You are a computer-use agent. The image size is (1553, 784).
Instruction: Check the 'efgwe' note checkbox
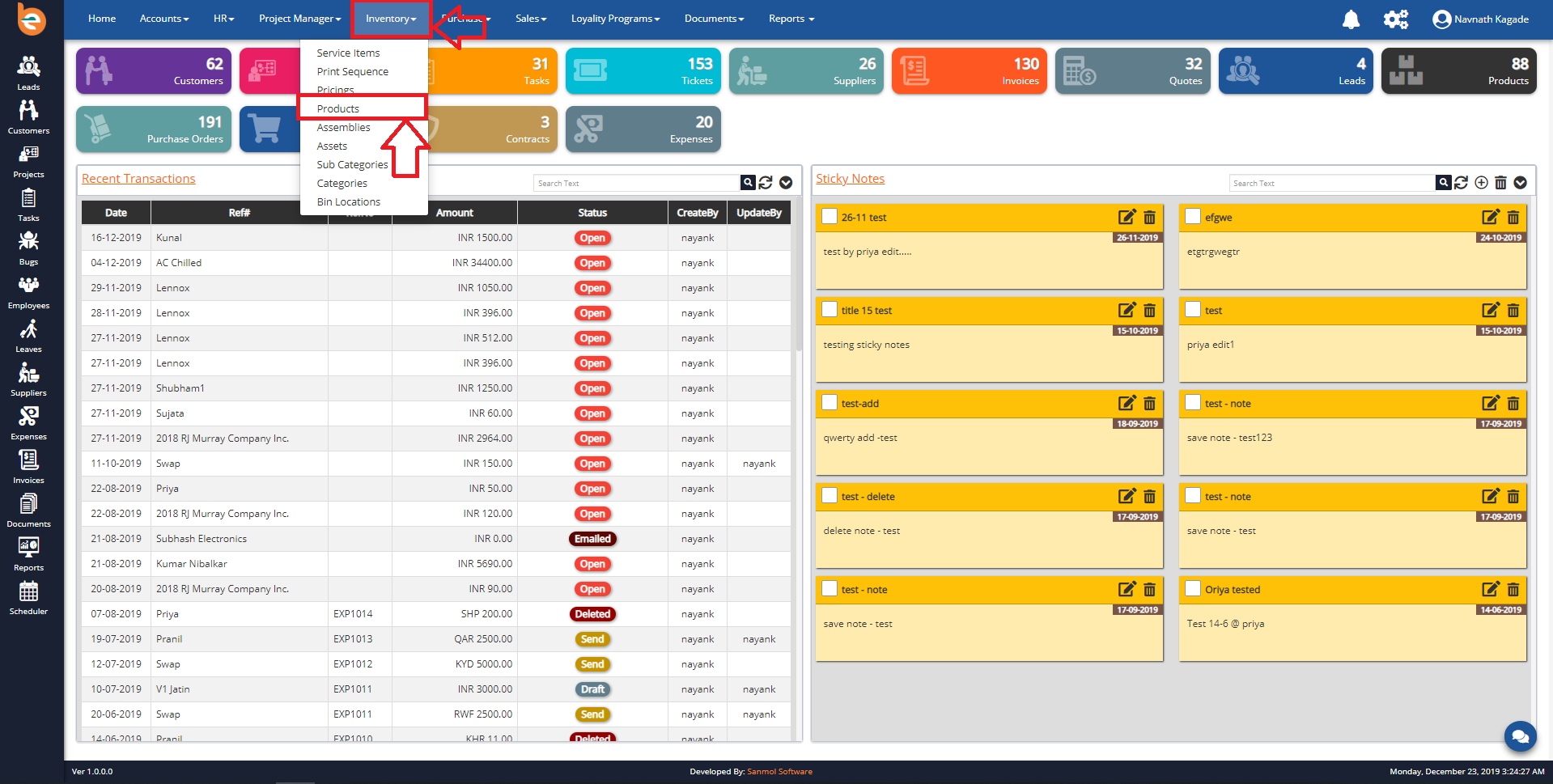pyautogui.click(x=1193, y=216)
